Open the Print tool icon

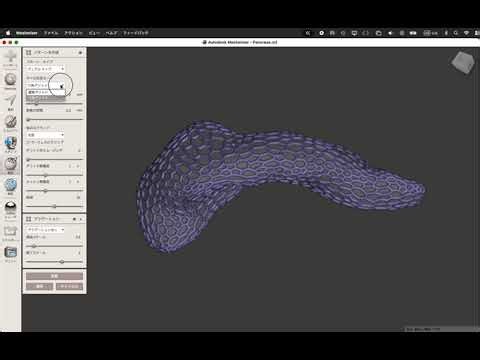pos(10,252)
